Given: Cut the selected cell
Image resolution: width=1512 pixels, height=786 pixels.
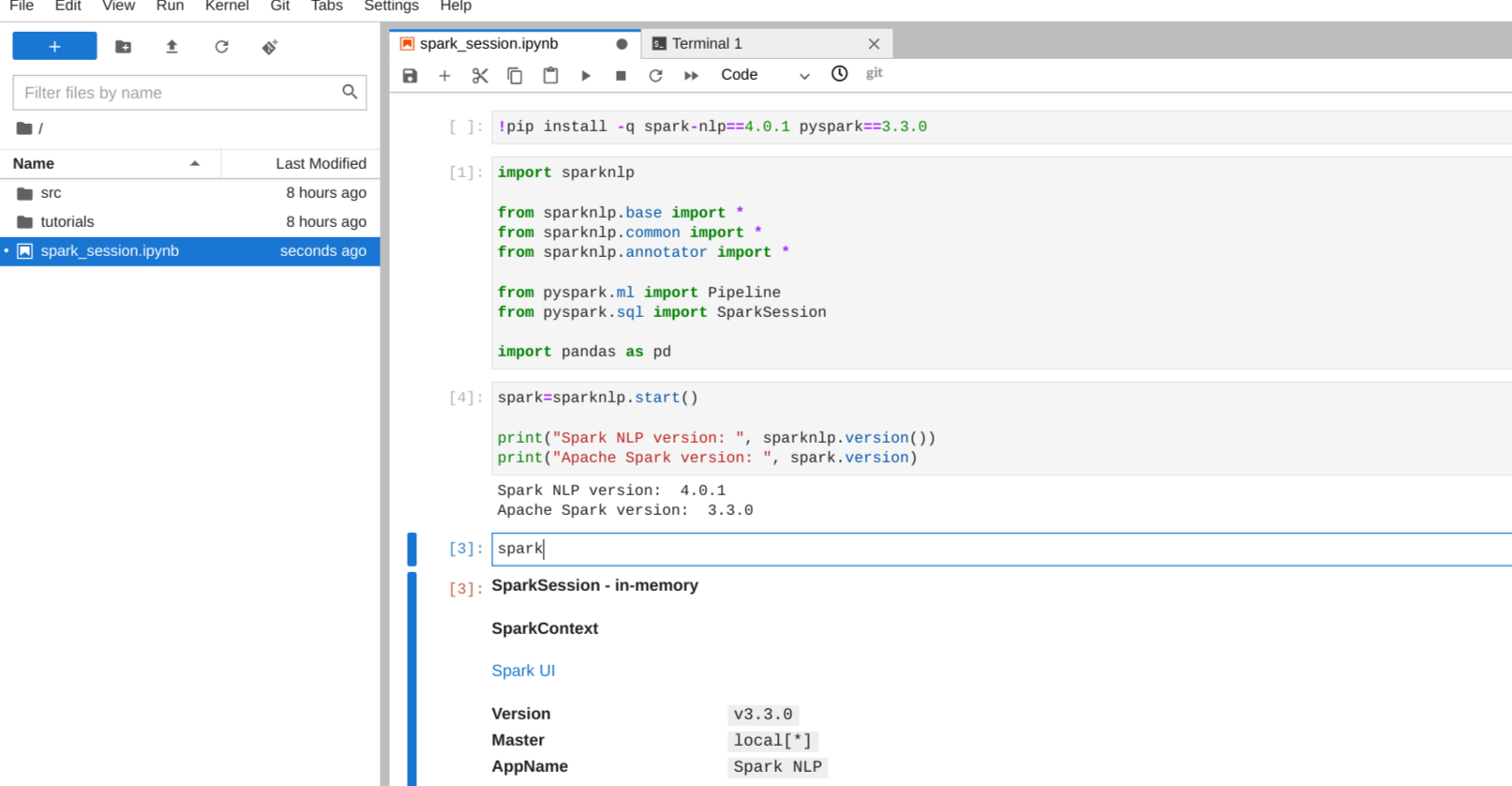Looking at the screenshot, I should (x=480, y=75).
